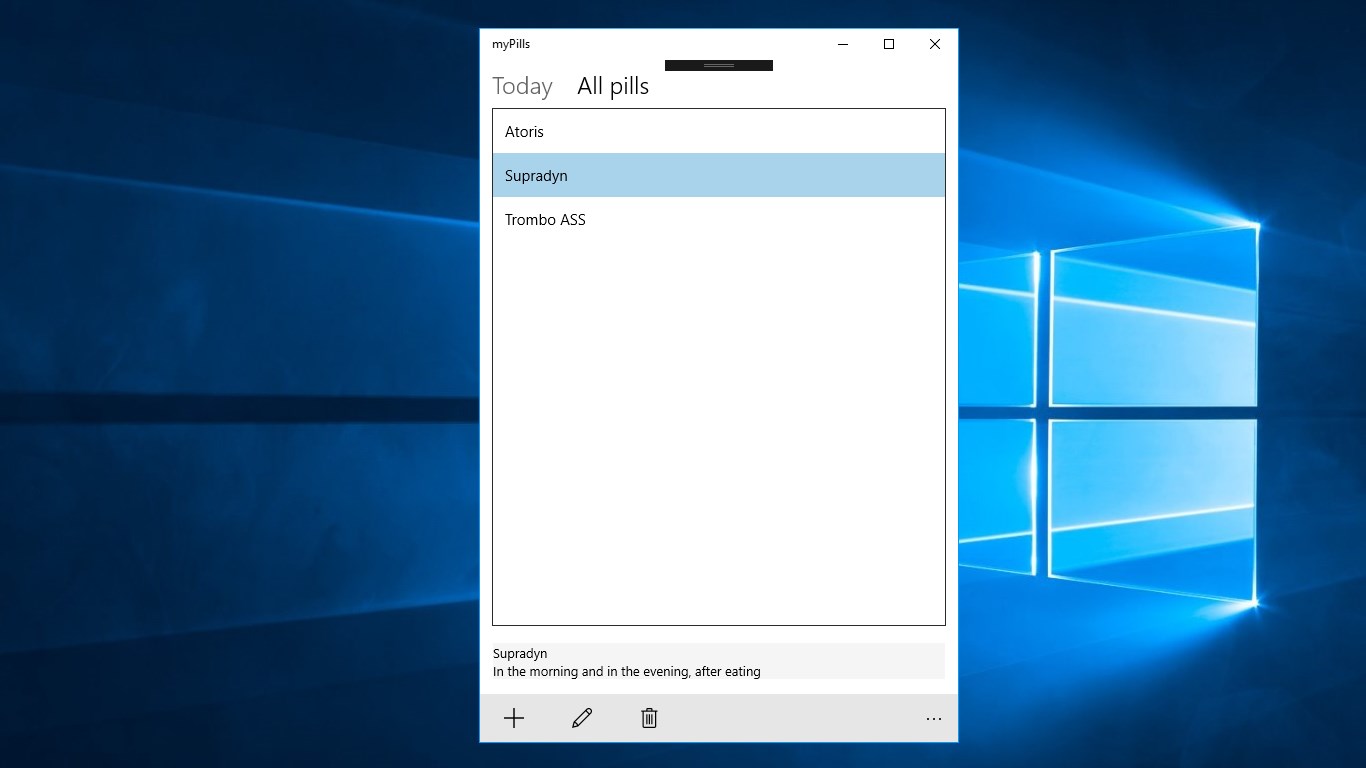The height and width of the screenshot is (768, 1366).
Task: Click the myPills title text
Action: point(510,44)
